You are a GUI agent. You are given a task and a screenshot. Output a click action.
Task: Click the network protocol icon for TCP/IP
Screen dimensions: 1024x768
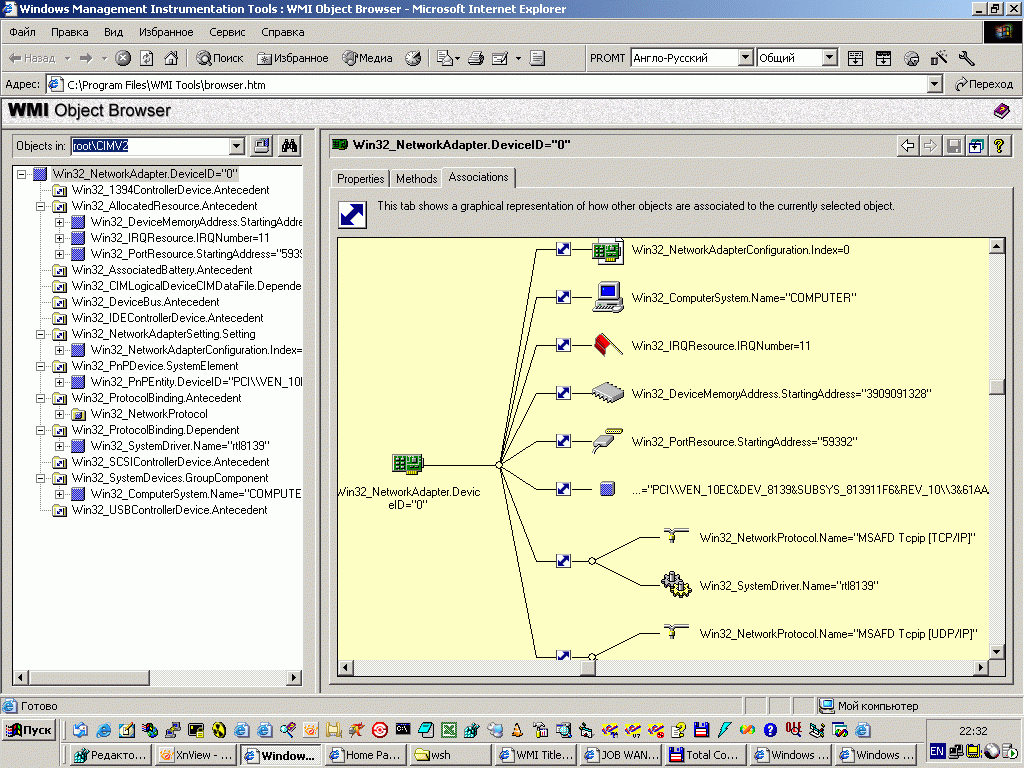click(x=676, y=536)
